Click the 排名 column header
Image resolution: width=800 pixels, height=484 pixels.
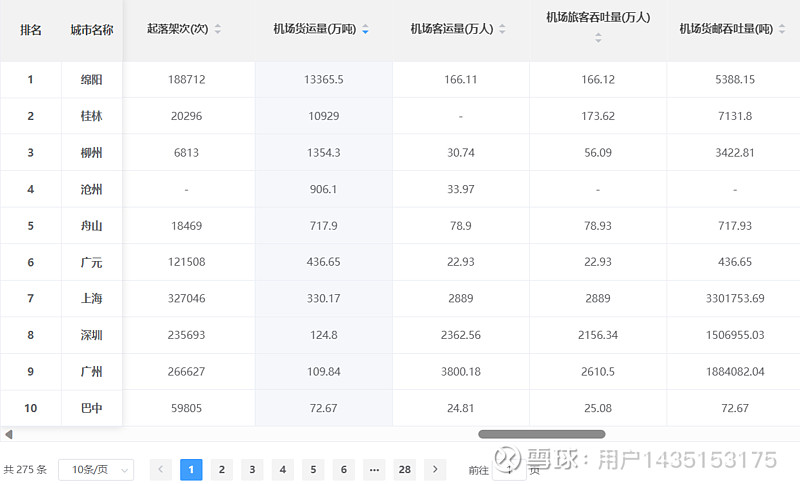tap(31, 30)
